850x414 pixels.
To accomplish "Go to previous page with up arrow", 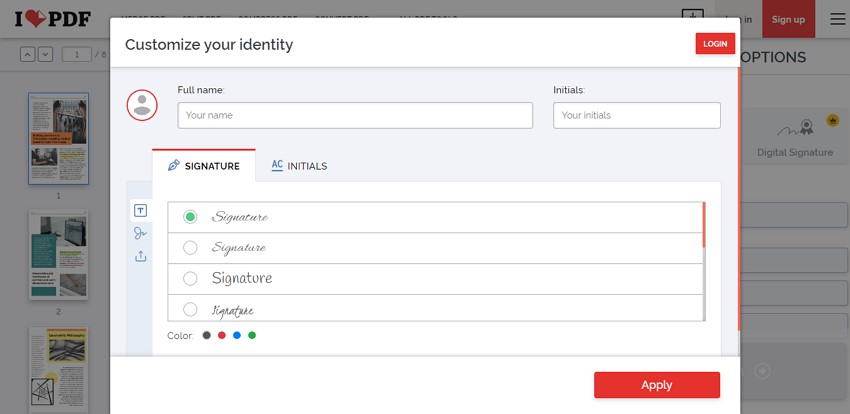I will coord(28,54).
